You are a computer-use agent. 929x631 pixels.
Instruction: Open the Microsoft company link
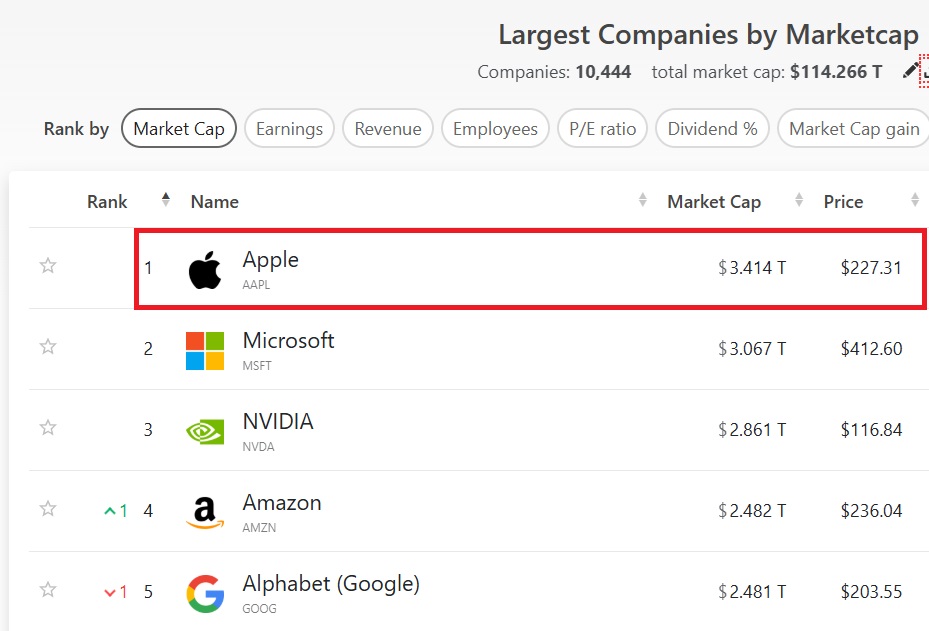(x=288, y=341)
